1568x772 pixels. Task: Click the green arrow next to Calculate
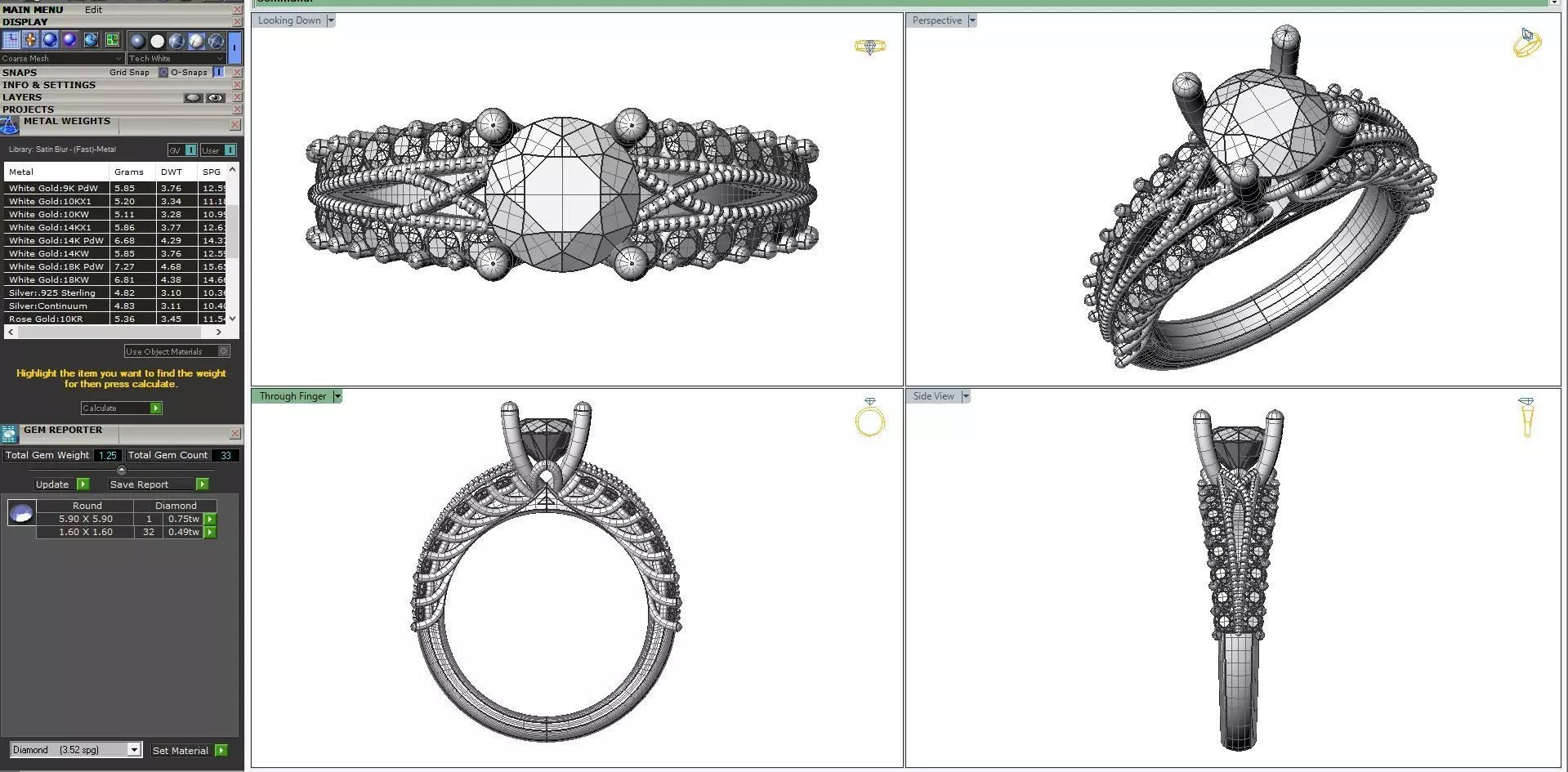[156, 408]
